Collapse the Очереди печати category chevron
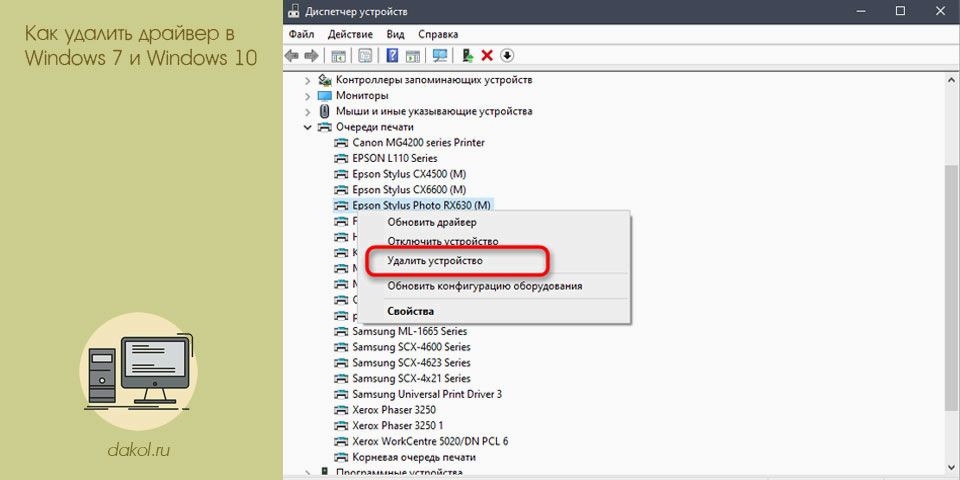 [307, 127]
